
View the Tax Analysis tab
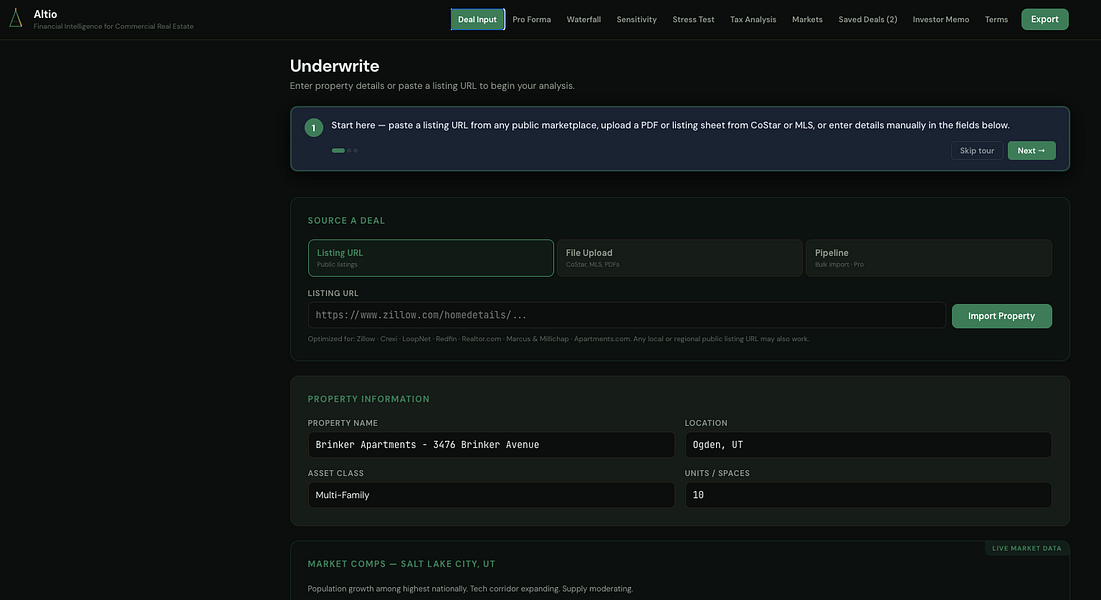753,20
